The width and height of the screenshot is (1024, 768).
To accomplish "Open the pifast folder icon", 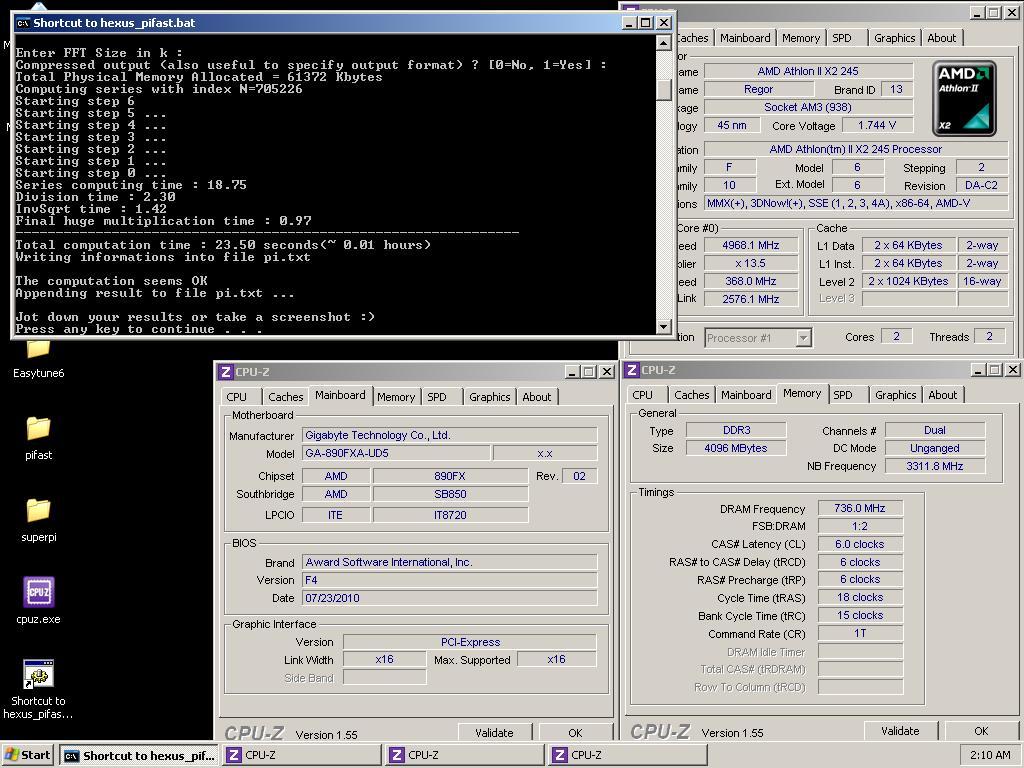I will [38, 437].
